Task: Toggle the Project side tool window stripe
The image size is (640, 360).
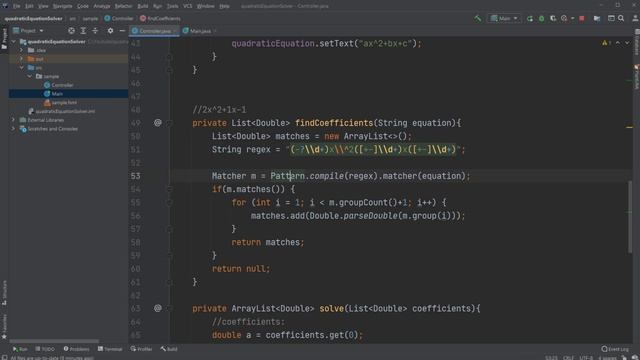Action: point(4,39)
